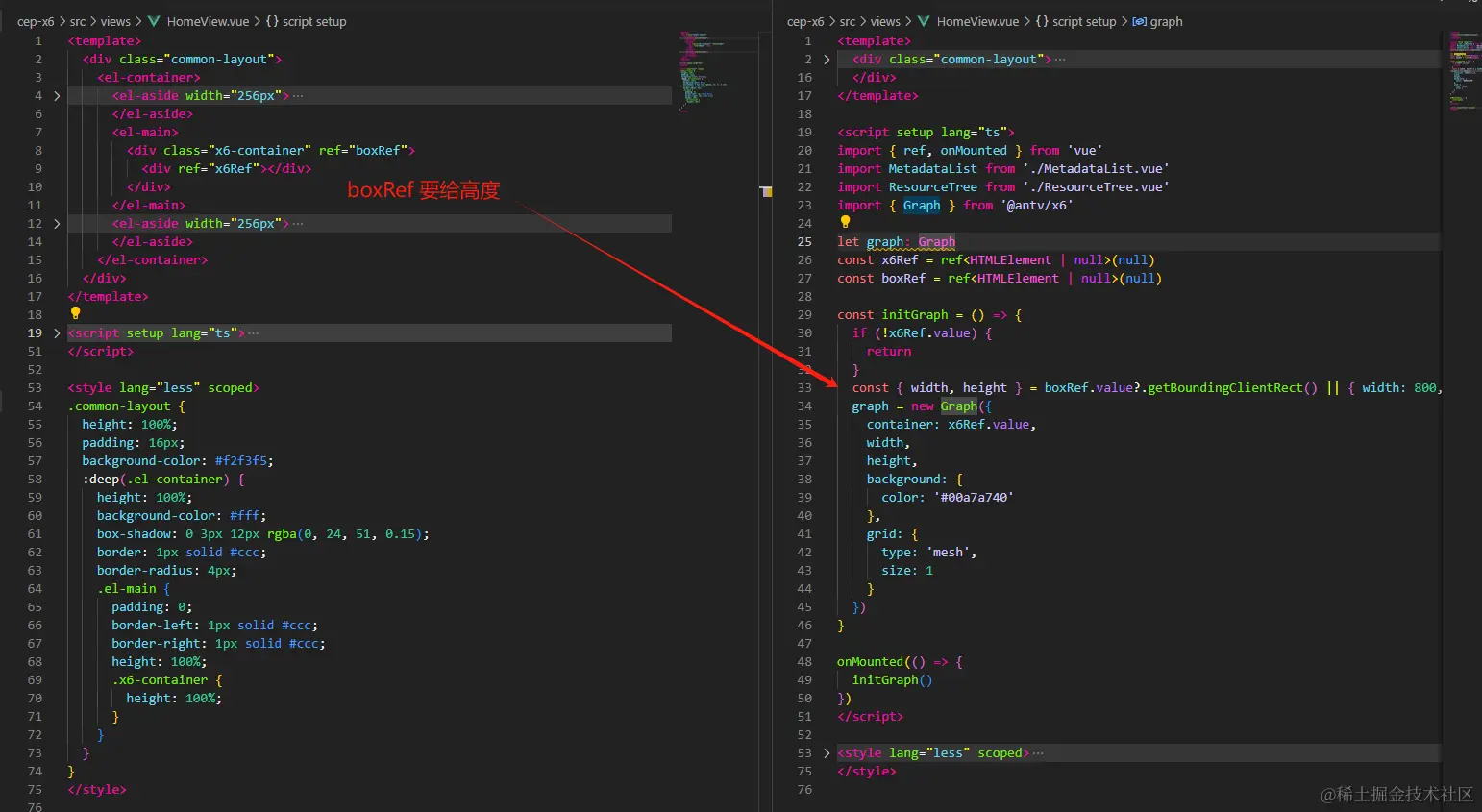Click the Vue file icon in left breadcrumb

point(154,21)
